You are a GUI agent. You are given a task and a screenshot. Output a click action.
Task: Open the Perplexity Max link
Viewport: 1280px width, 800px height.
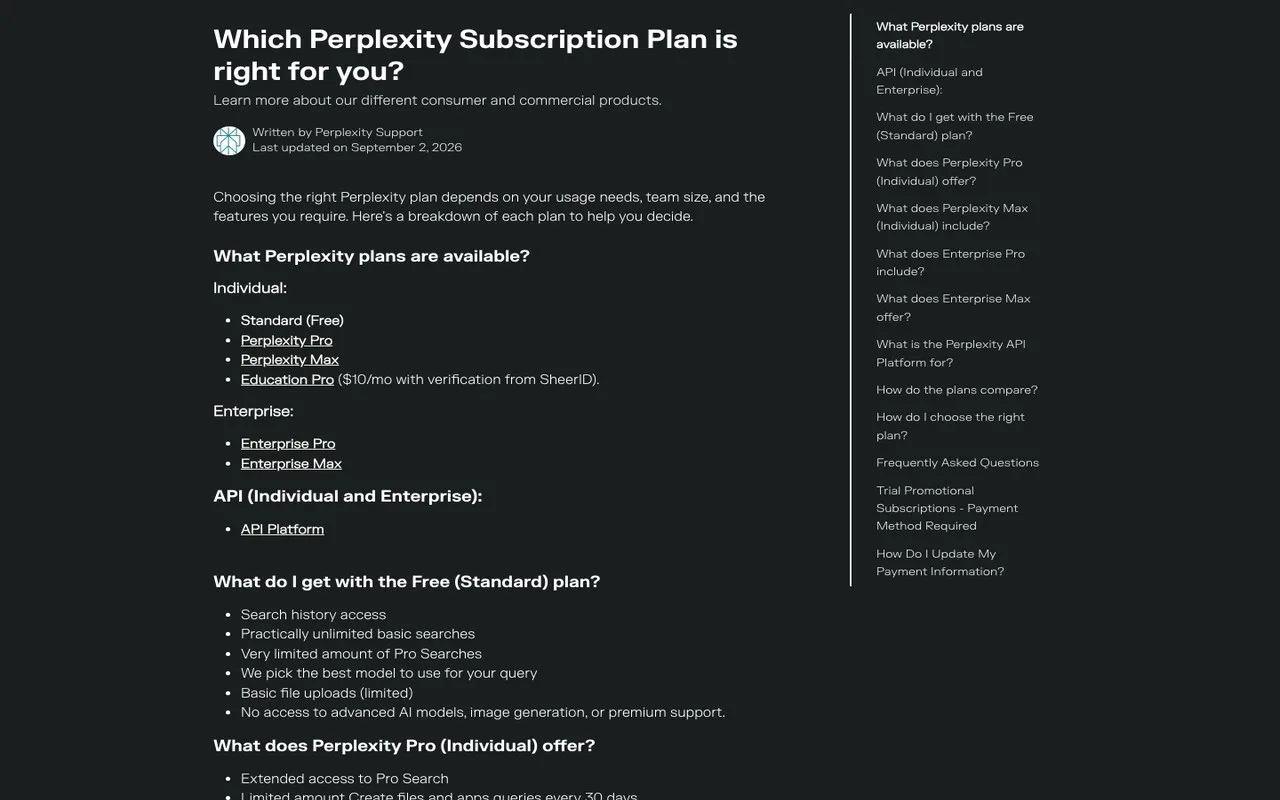[290, 360]
